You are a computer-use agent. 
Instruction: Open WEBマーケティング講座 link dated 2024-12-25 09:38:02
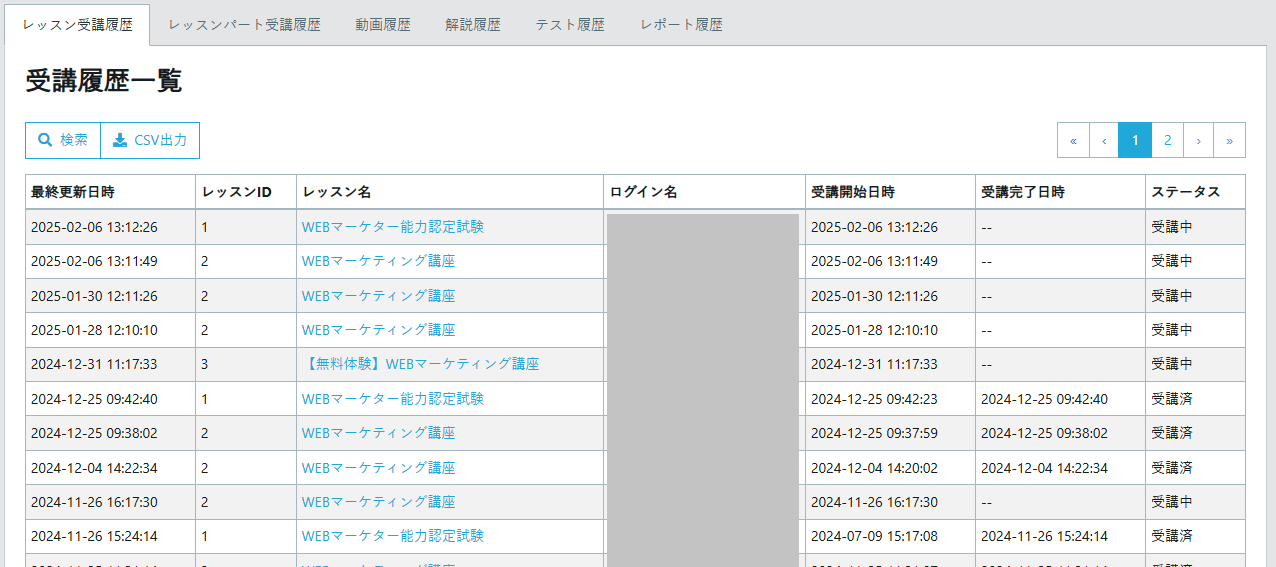379,433
